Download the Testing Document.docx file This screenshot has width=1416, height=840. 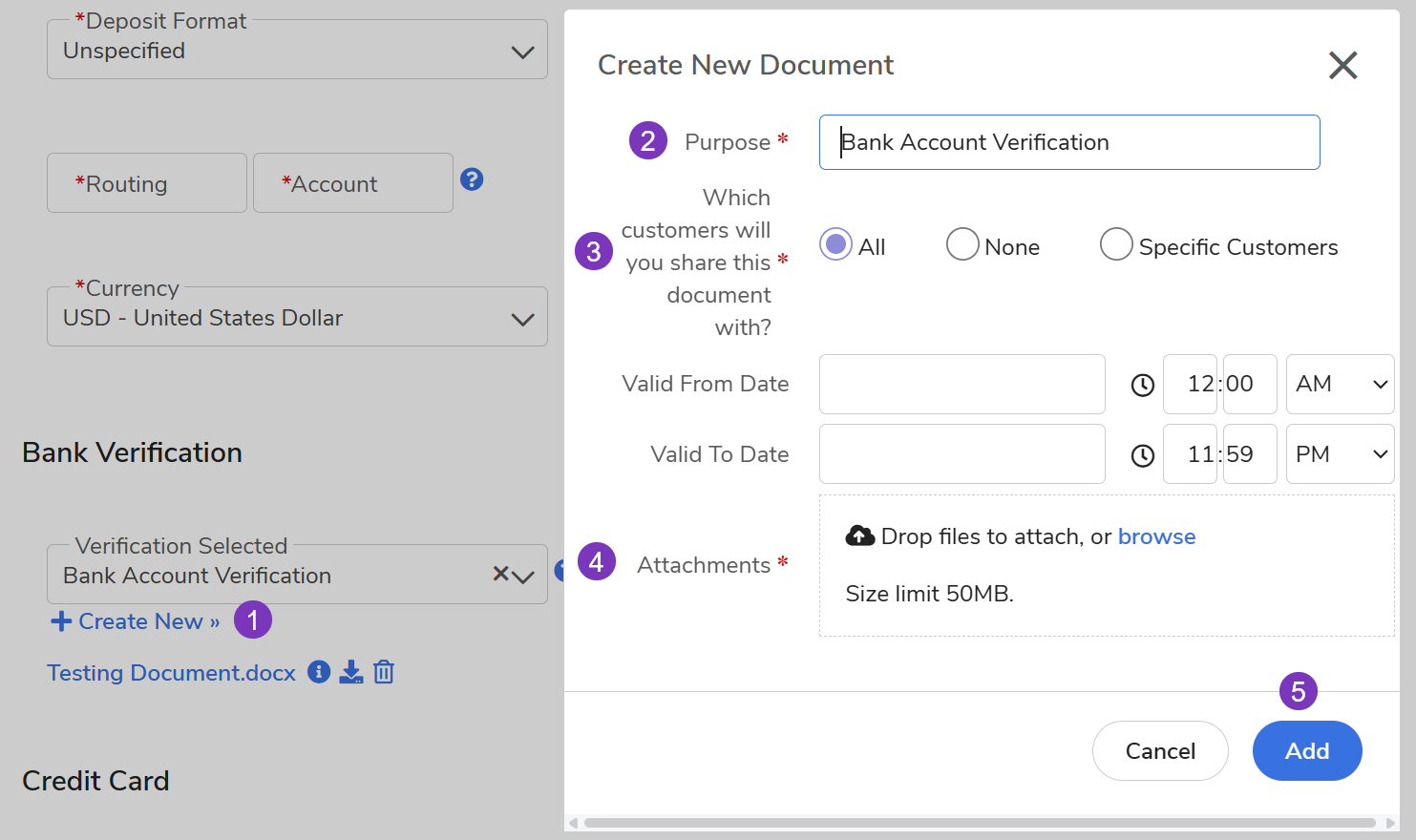tap(351, 672)
